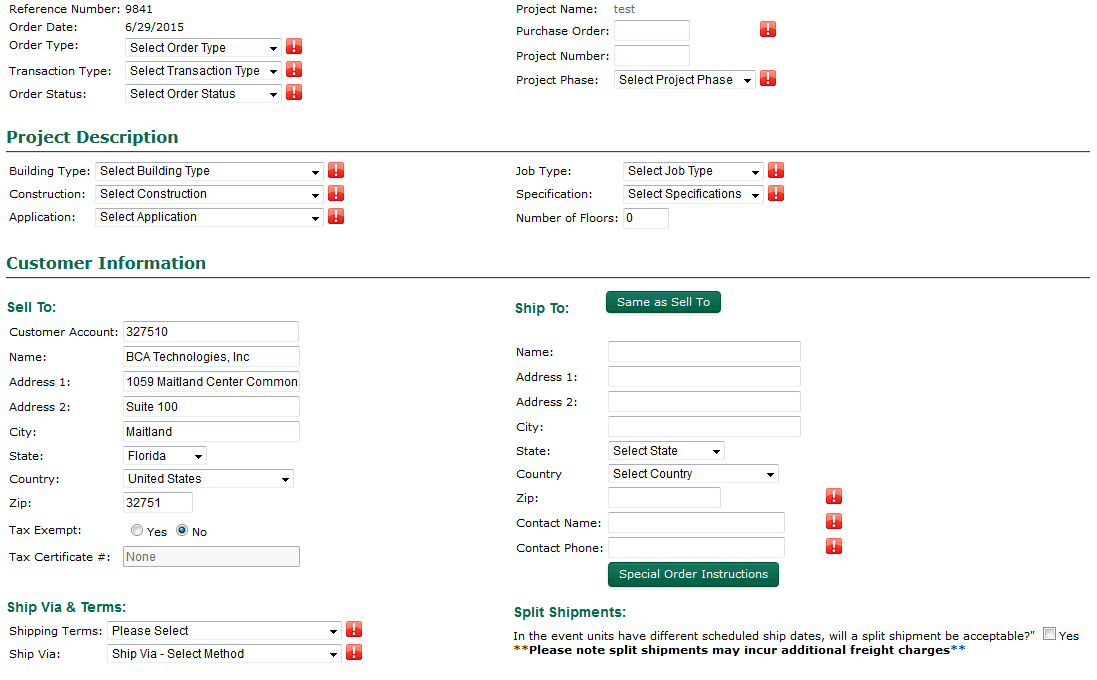The image size is (1097, 680).
Task: Click the Reference Number value 9841
Action: (x=139, y=9)
